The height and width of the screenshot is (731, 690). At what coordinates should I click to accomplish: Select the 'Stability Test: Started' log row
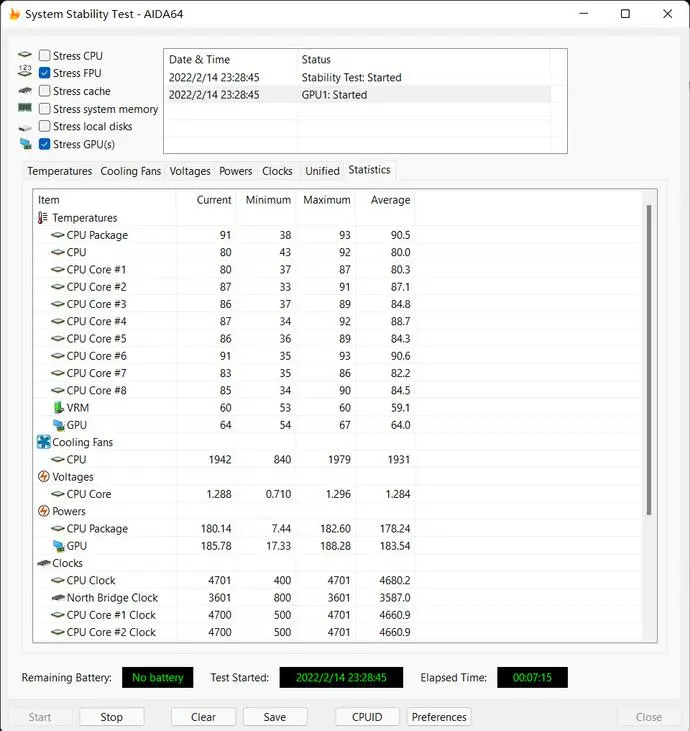(x=359, y=77)
